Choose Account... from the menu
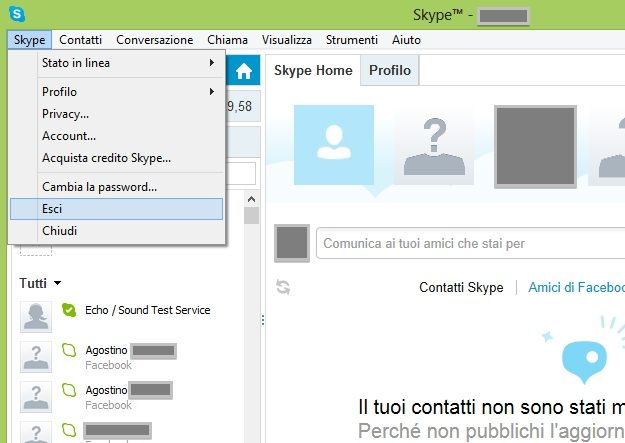This screenshot has width=625, height=443. [x=117, y=136]
